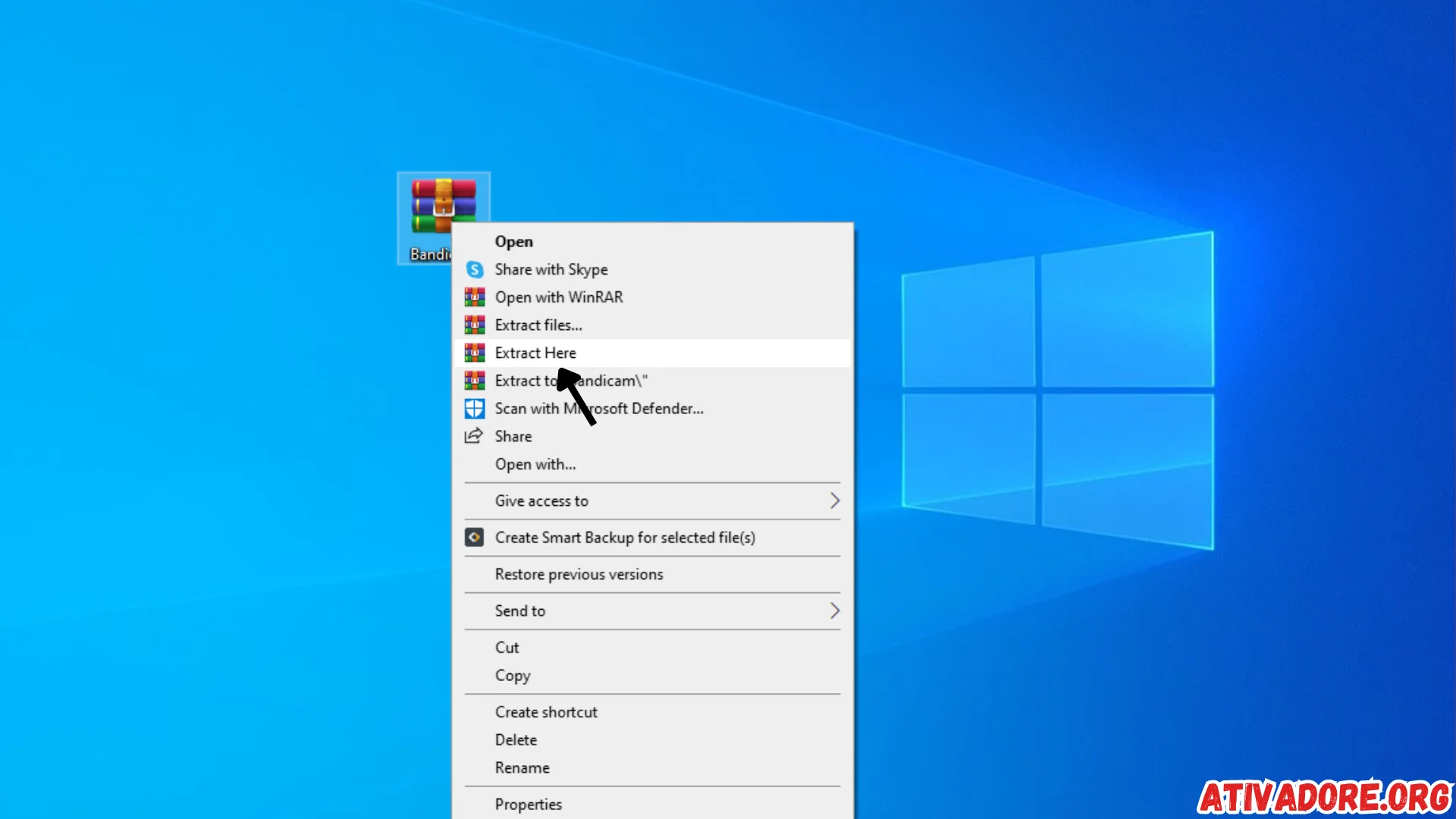1456x819 pixels.
Task: Click Properties at bottom of menu
Action: coord(528,803)
